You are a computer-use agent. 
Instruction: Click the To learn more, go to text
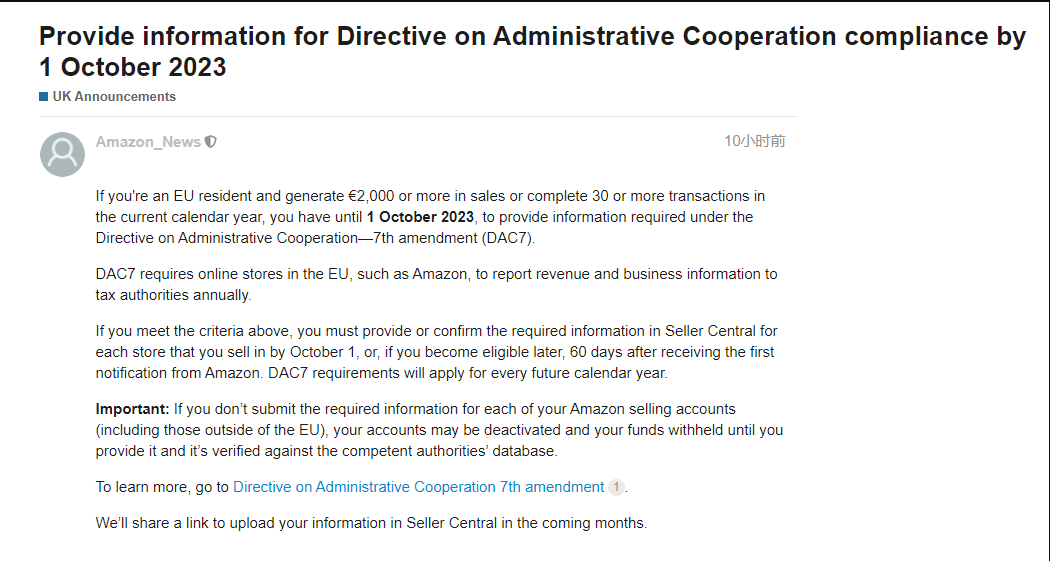coord(163,487)
